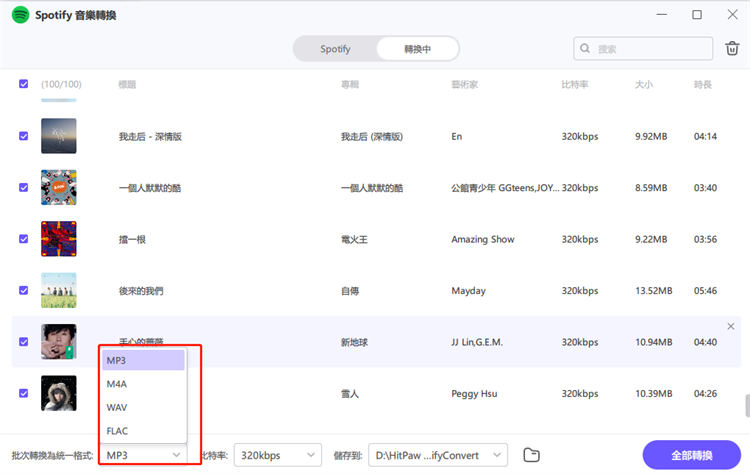Viewport: 750px width, 474px height.
Task: Toggle the select-all (100/100) checkbox
Action: 23,84
